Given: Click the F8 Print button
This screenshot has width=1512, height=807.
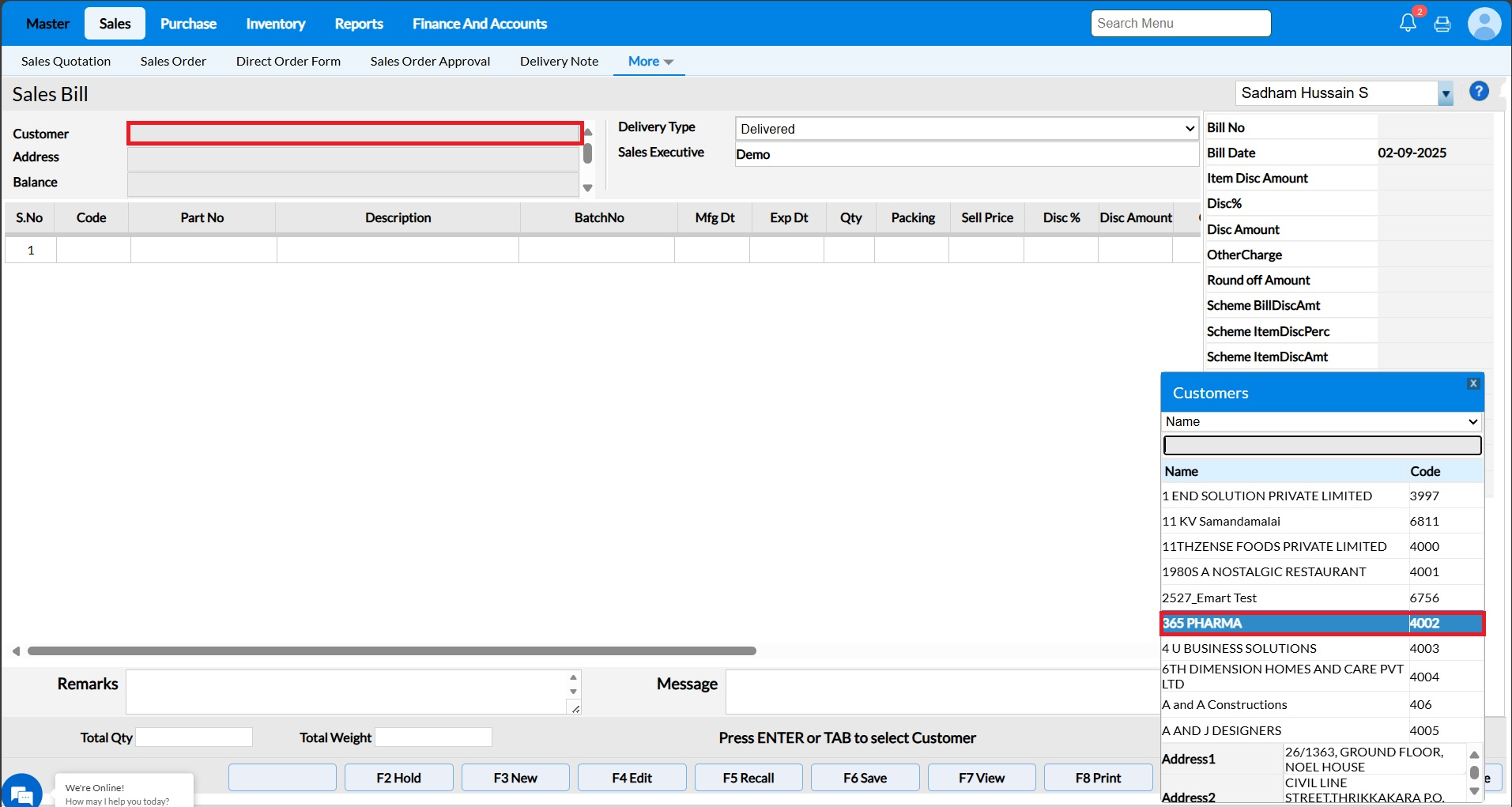Looking at the screenshot, I should click(x=1099, y=778).
